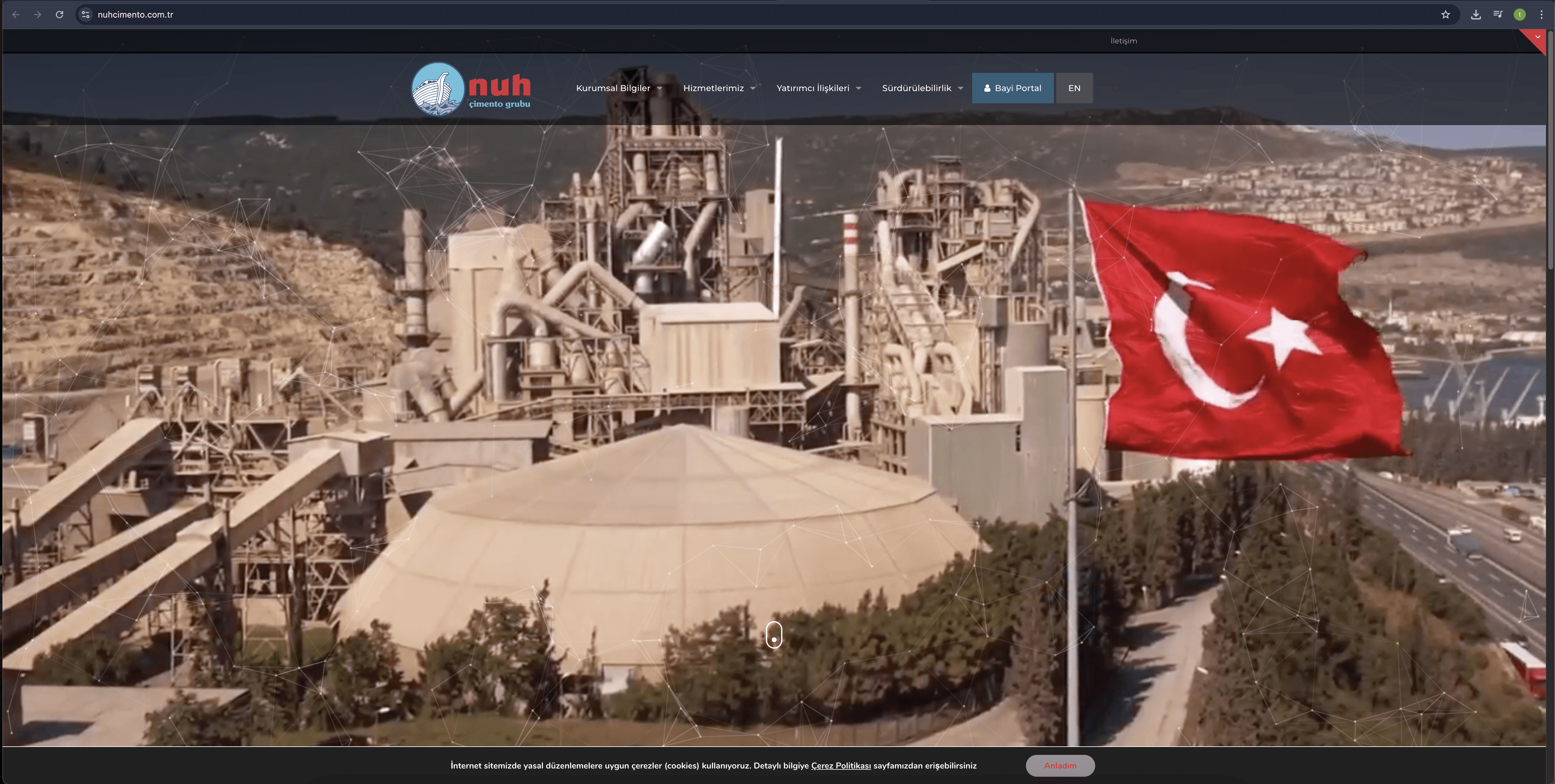Click the green profile avatar
1555x784 pixels.
1519,15
